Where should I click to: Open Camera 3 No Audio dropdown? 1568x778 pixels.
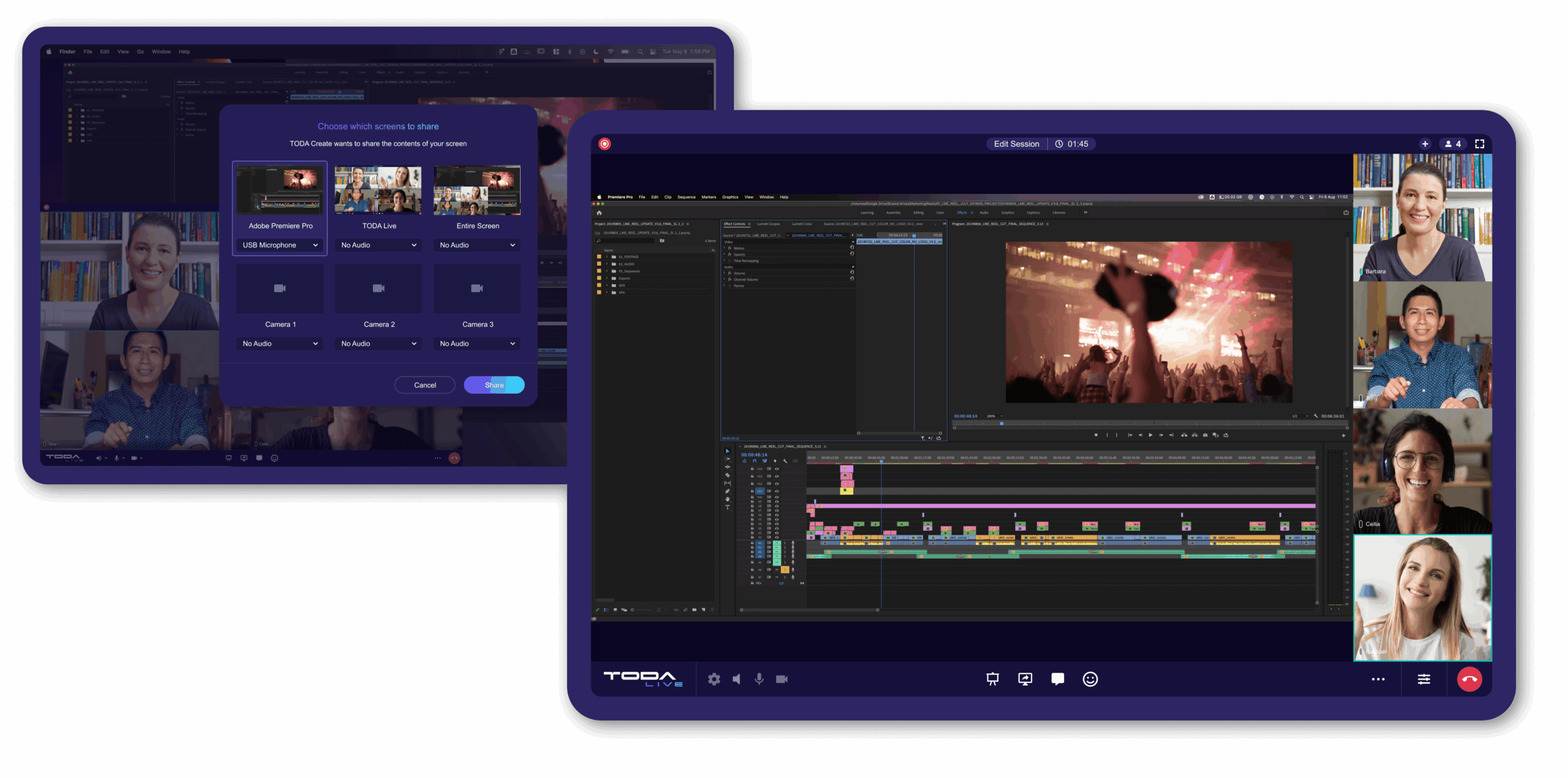(477, 343)
